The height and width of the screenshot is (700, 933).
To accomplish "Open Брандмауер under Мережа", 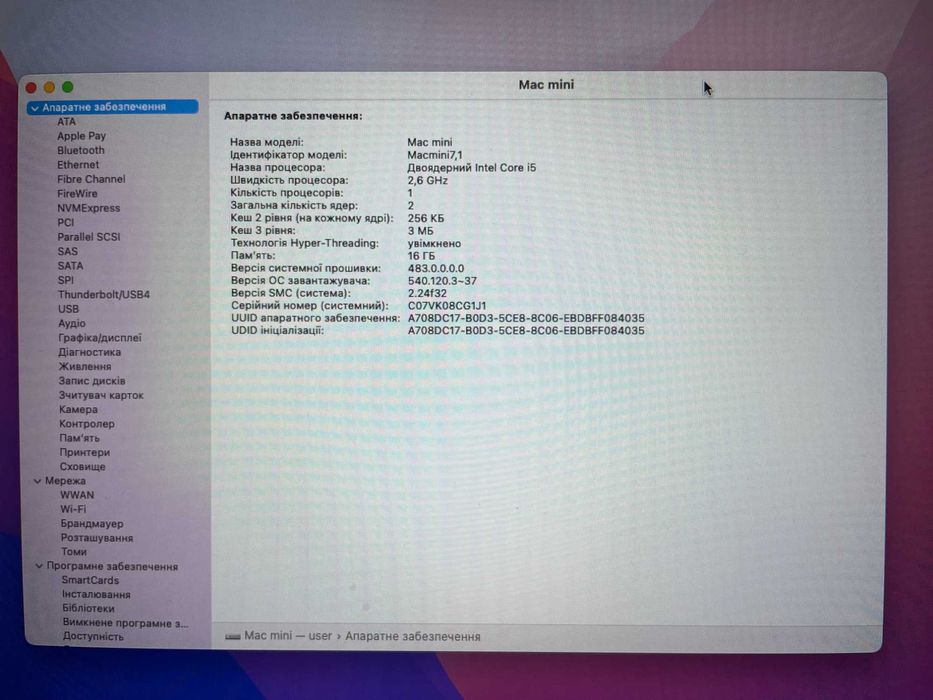I will click(92, 524).
